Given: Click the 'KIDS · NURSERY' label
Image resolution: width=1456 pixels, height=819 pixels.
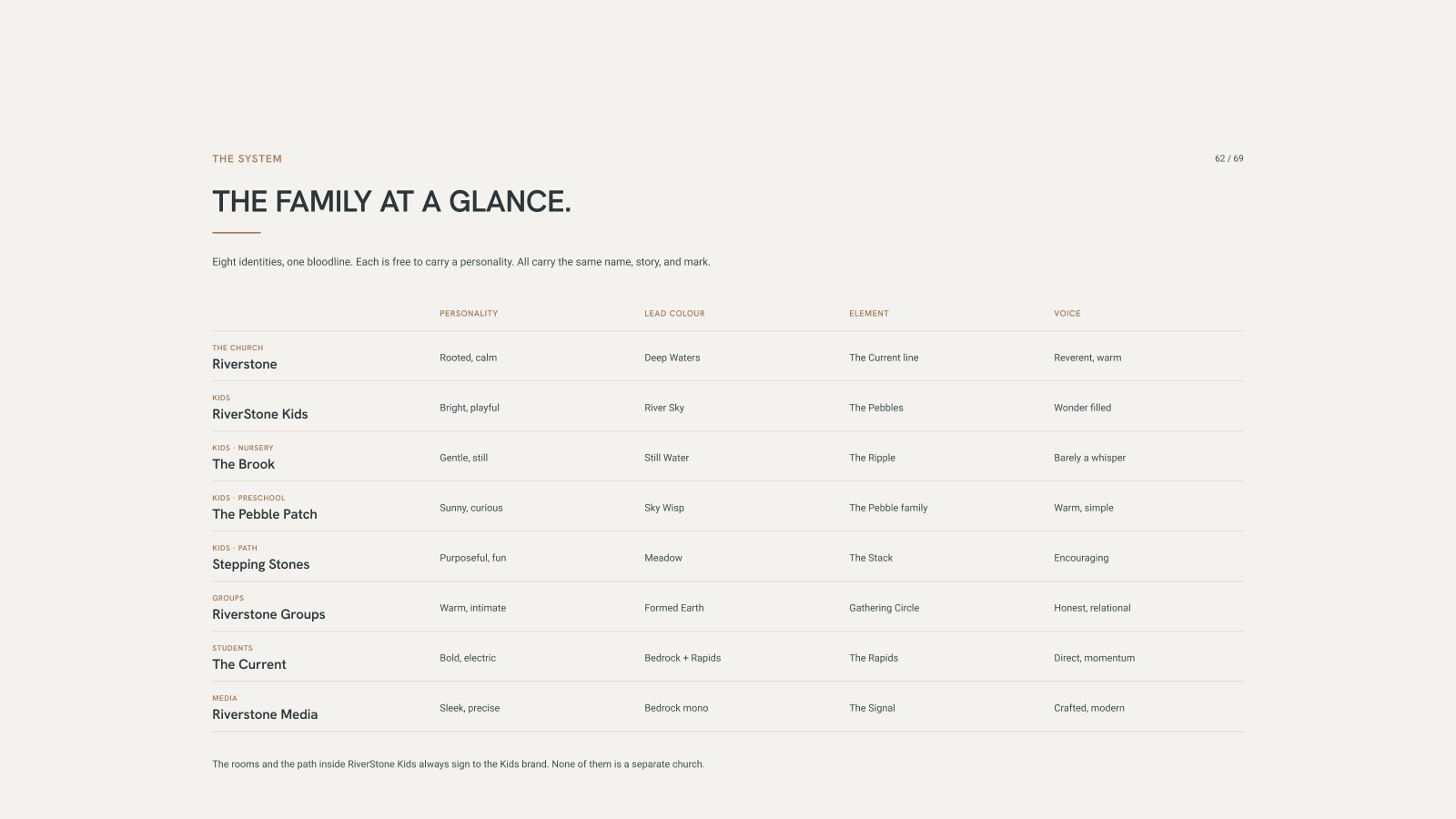Looking at the screenshot, I should click(243, 448).
